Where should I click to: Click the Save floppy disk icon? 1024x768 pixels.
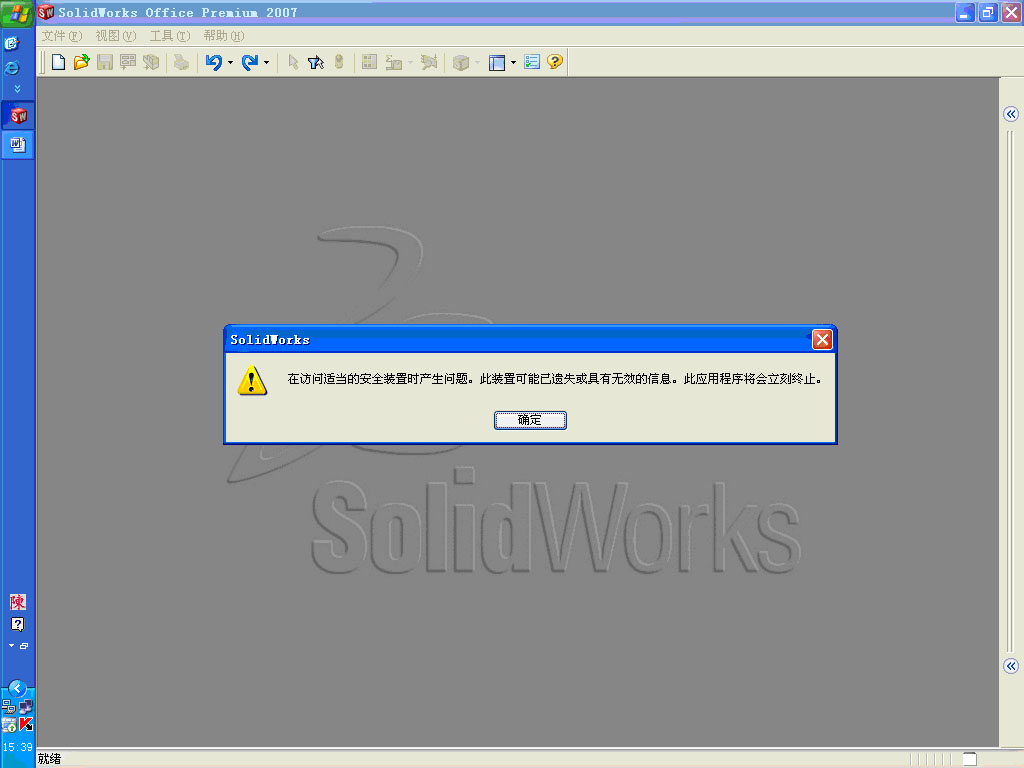pyautogui.click(x=104, y=62)
